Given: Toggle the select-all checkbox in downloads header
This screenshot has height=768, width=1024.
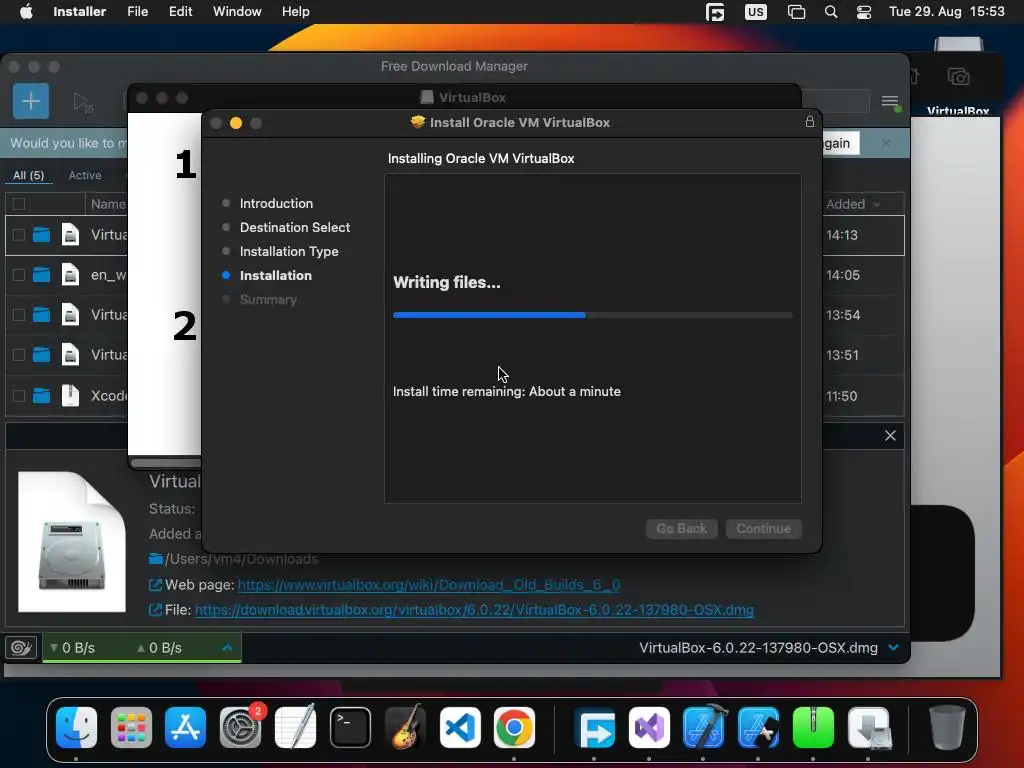Looking at the screenshot, I should tap(19, 204).
